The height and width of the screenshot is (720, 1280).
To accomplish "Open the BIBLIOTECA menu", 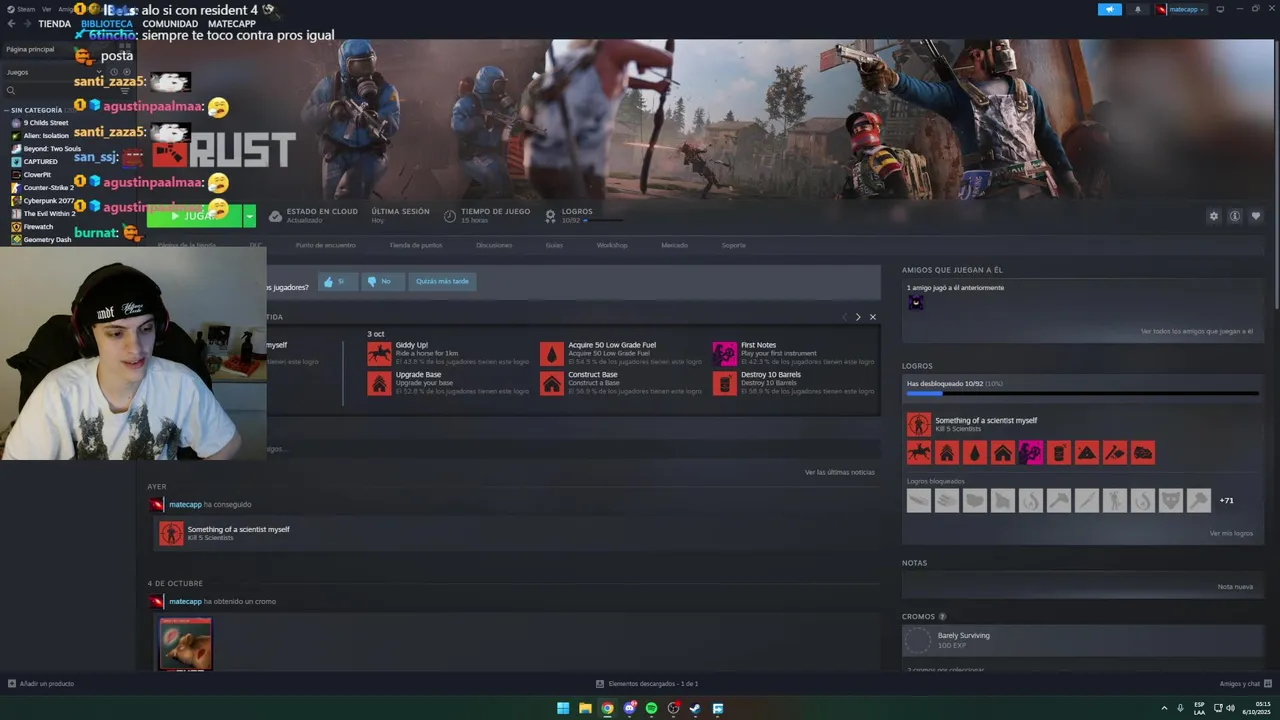I will [107, 24].
